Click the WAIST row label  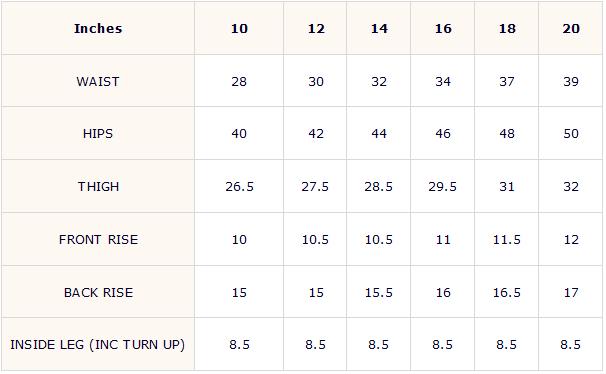pos(98,82)
